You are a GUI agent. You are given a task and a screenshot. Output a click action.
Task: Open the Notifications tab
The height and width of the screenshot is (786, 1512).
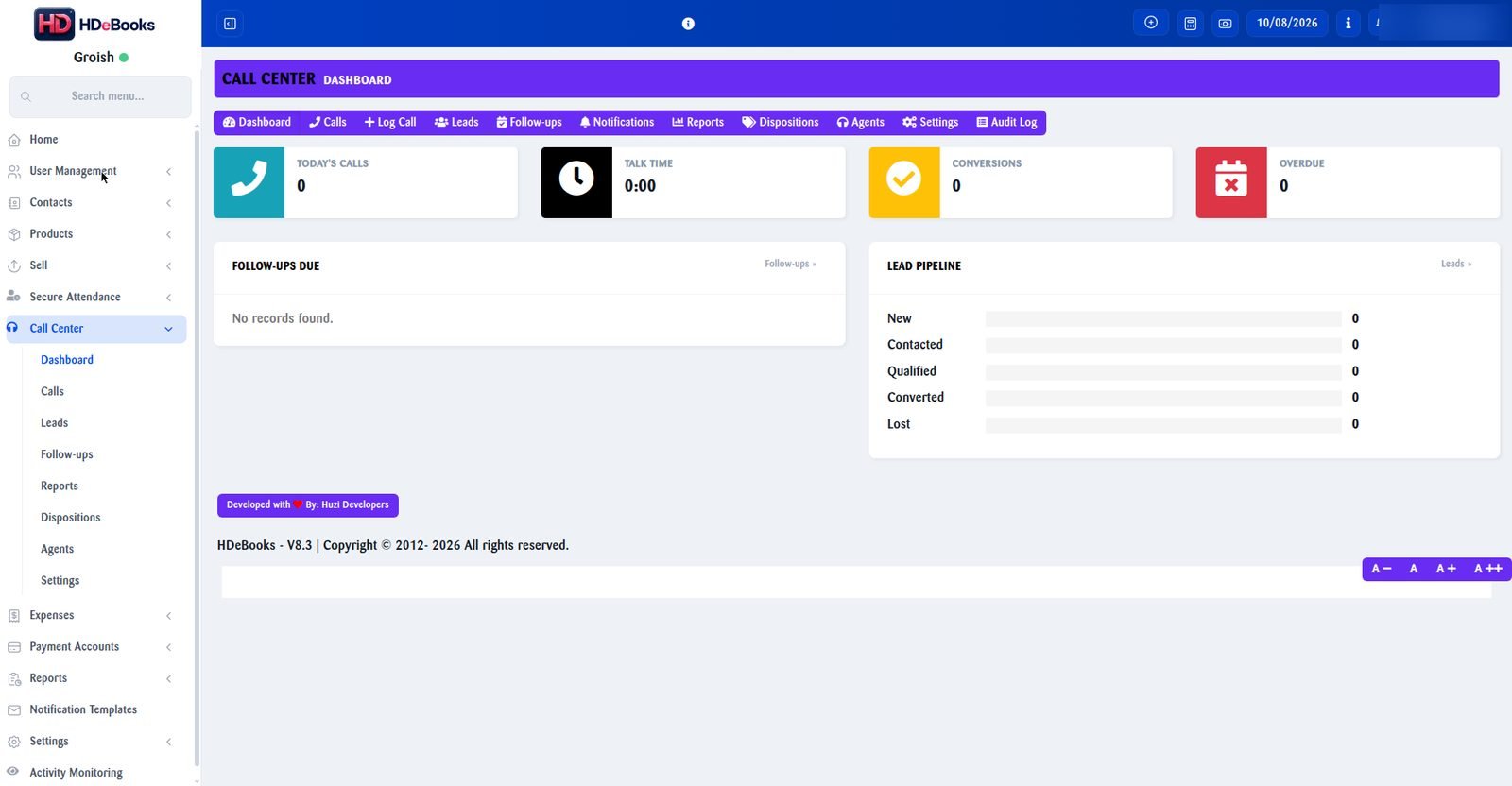click(617, 123)
